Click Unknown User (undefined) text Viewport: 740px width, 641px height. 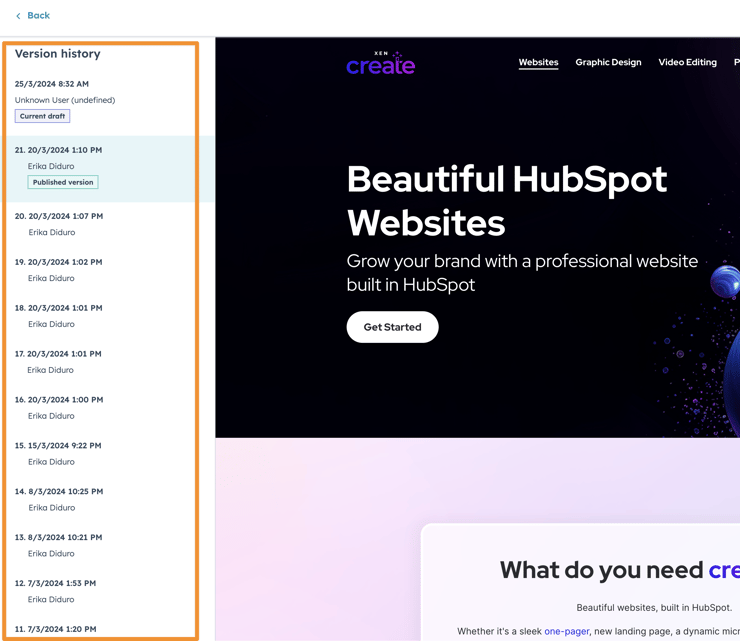(x=65, y=100)
